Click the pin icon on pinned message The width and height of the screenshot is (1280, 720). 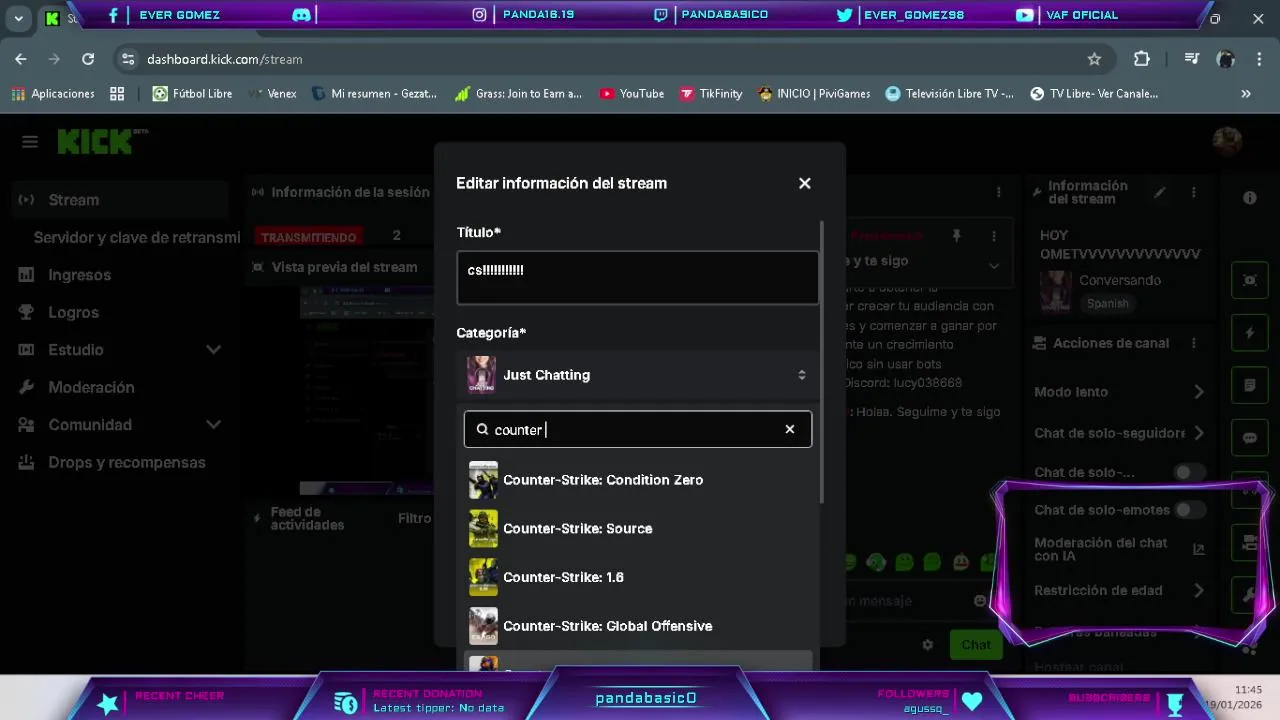click(x=957, y=236)
